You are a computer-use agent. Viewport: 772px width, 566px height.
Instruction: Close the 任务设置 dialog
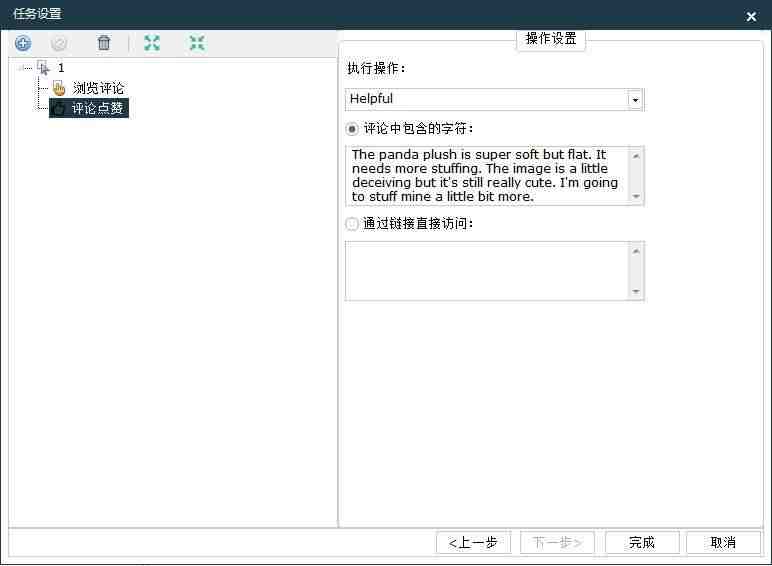[x=751, y=17]
